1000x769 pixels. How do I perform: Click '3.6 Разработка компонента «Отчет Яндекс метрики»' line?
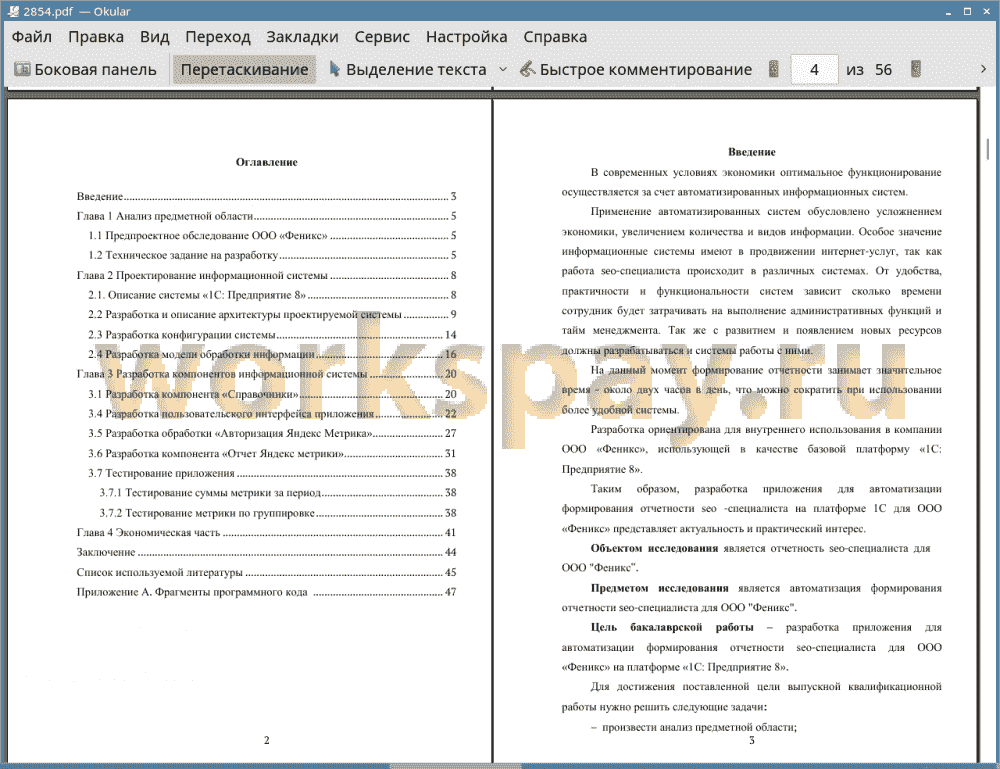point(272,453)
